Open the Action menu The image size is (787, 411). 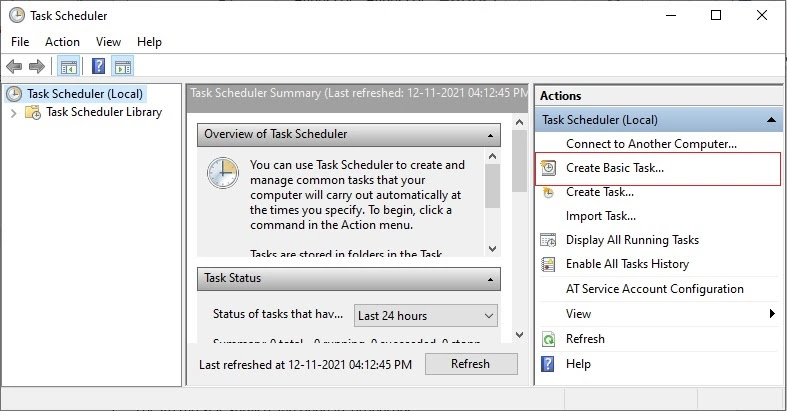[62, 42]
